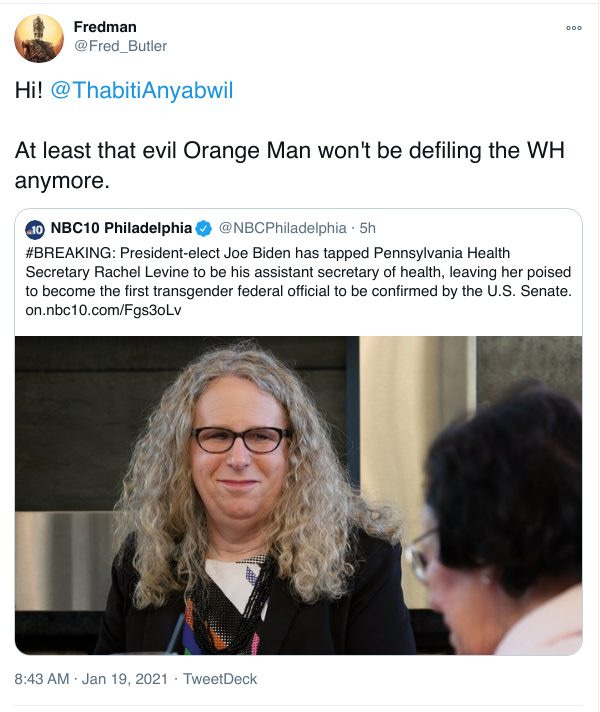The image size is (600, 712).
Task: Open the on.nbc10.com/Fgs3oLv link
Action: (104, 310)
